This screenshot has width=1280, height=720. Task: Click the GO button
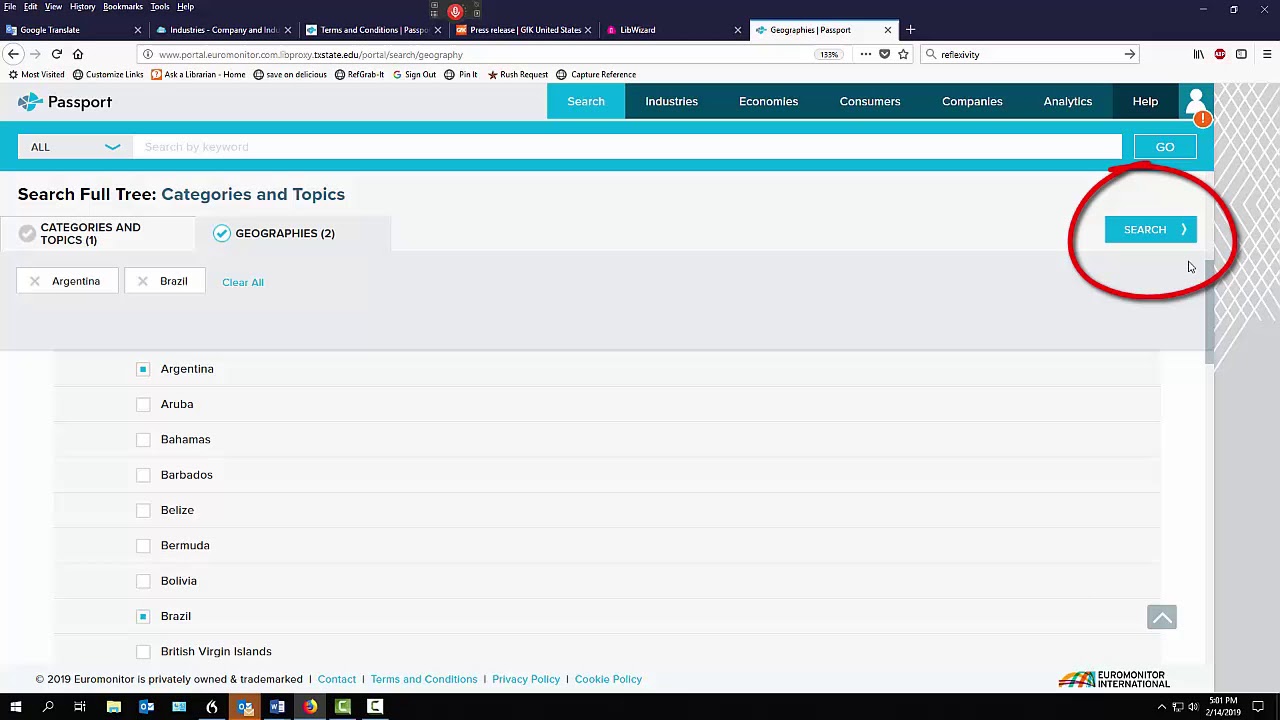(x=1165, y=147)
